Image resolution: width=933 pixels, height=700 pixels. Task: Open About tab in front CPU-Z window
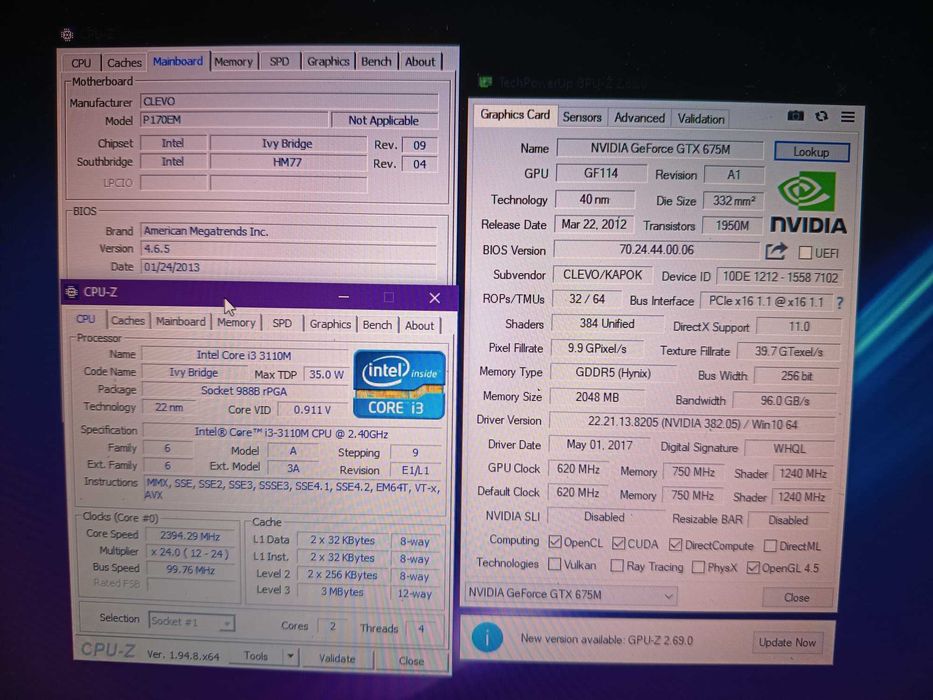pyautogui.click(x=419, y=326)
